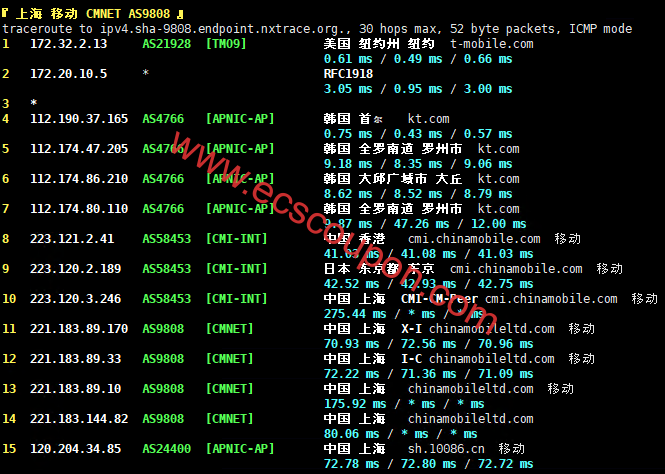Click the IP address 120.204.34.85
665x474 pixels.
[75, 449]
